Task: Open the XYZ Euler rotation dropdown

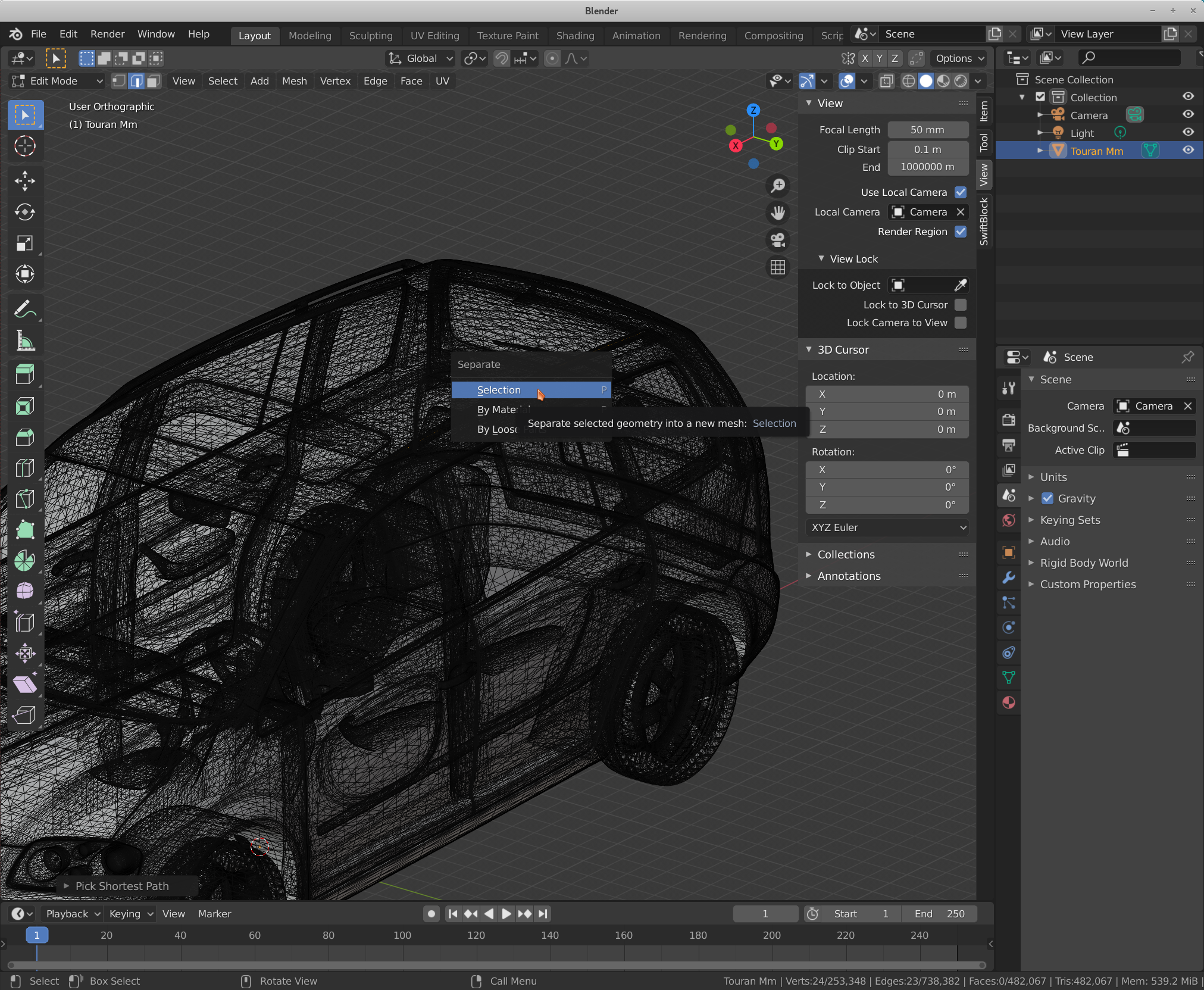Action: pyautogui.click(x=887, y=527)
